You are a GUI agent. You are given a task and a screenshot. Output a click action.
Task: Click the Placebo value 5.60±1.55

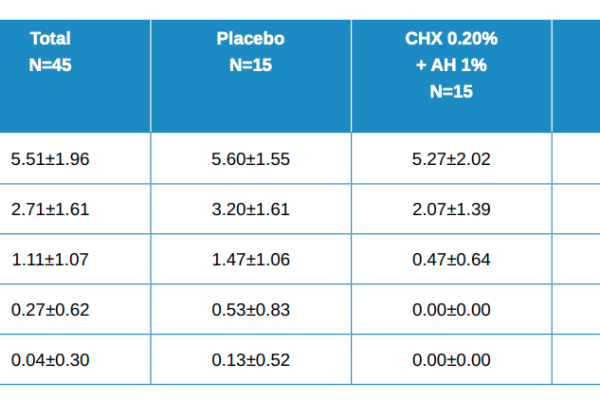[x=250, y=158]
